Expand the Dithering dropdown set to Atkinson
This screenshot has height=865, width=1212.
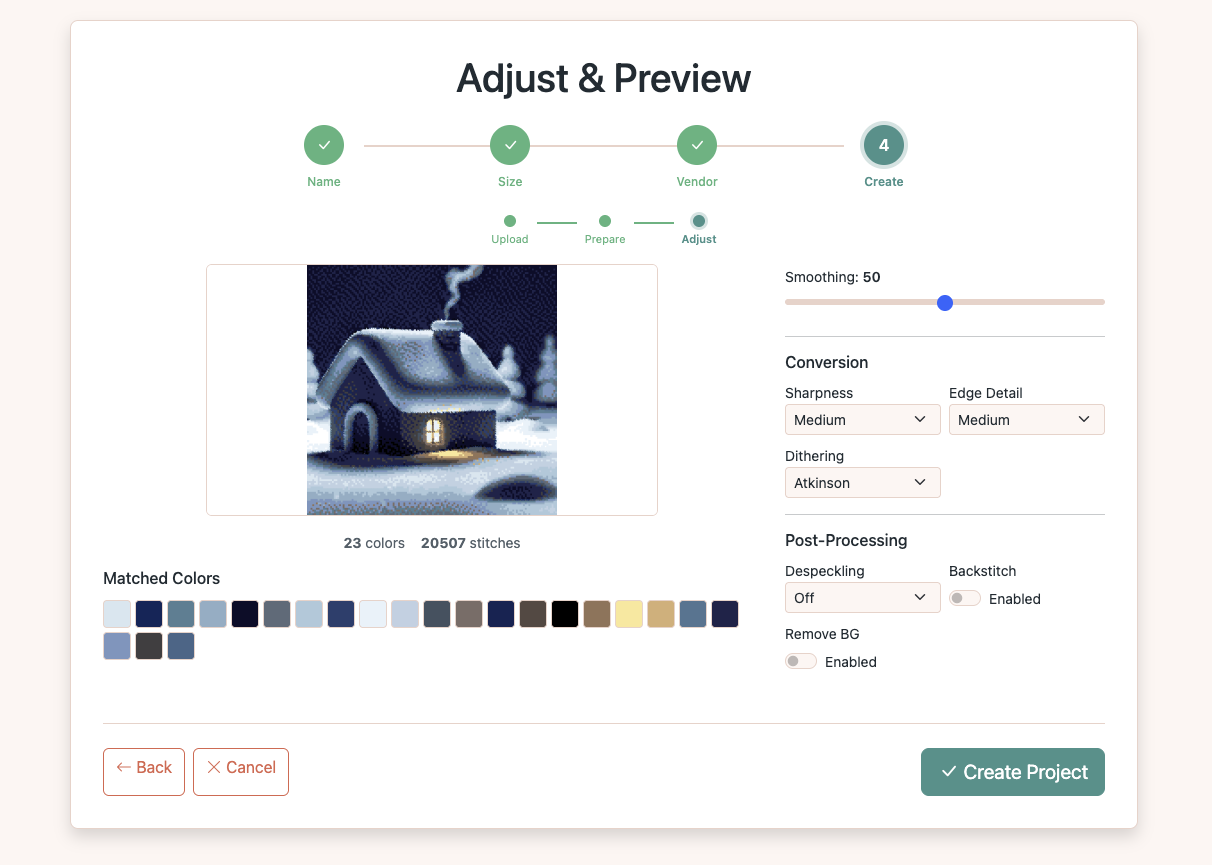[x=862, y=483]
